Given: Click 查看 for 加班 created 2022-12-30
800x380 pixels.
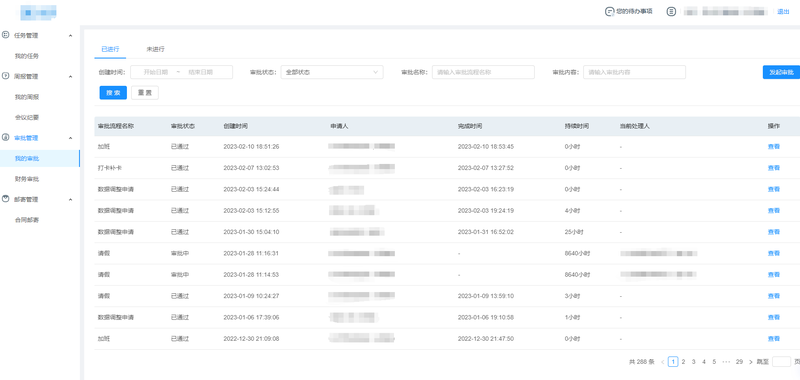Looking at the screenshot, I should pos(773,338).
